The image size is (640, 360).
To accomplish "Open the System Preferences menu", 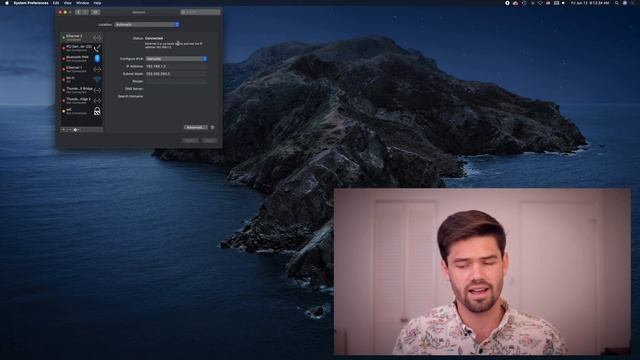I will pos(31,3).
